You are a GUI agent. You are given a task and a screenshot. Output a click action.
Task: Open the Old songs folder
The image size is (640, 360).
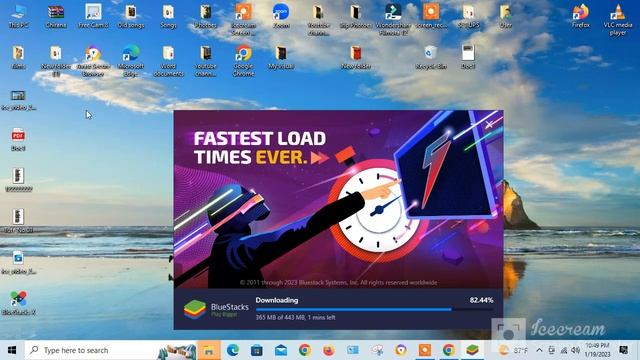tap(131, 16)
